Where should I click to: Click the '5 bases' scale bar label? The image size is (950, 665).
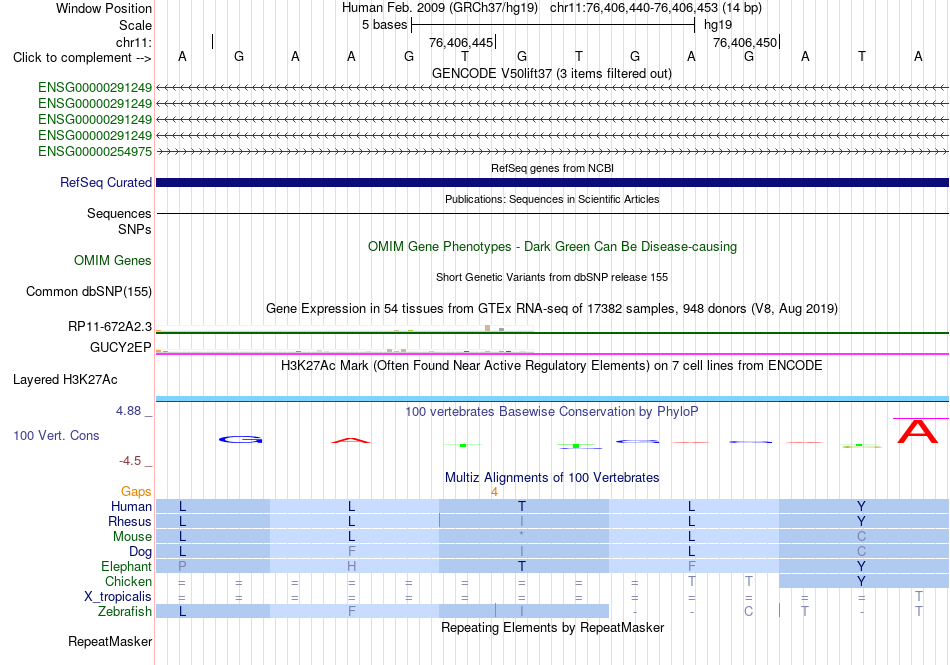[x=385, y=25]
